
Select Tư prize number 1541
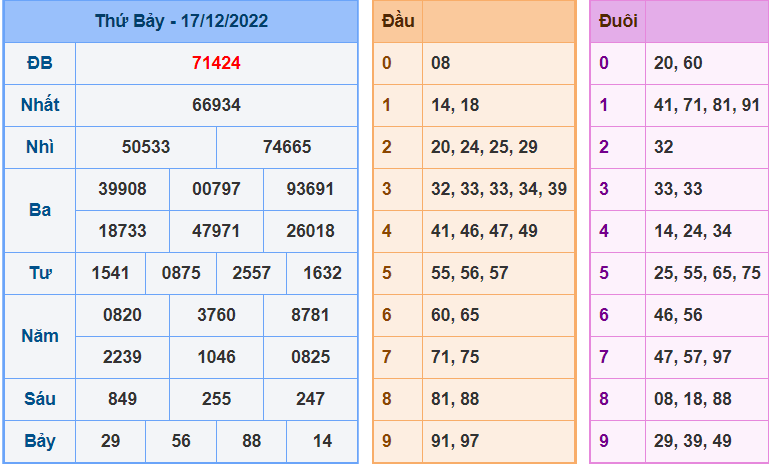click(110, 273)
